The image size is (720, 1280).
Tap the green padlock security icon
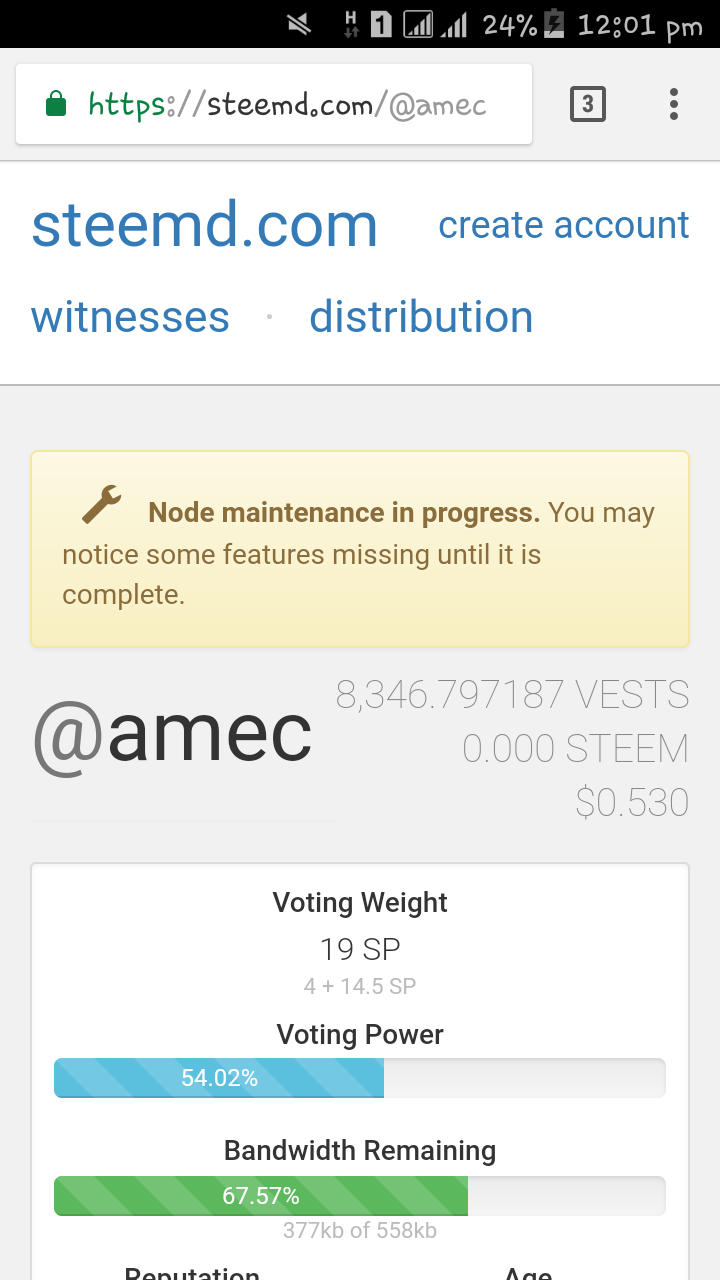57,104
